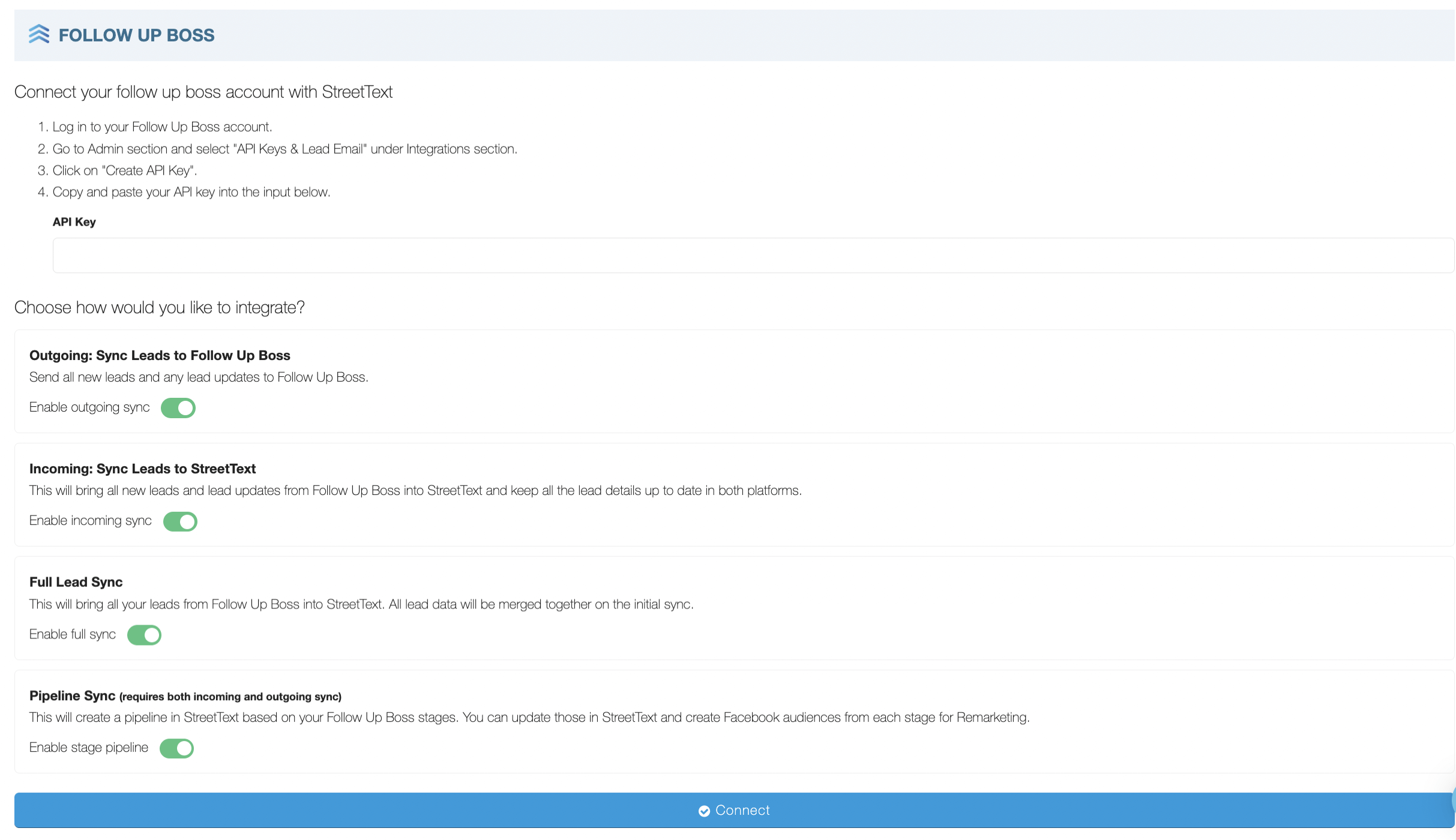The height and width of the screenshot is (840, 1456).
Task: Click the 'Full Lead Sync' heading
Action: pyautogui.click(x=76, y=582)
